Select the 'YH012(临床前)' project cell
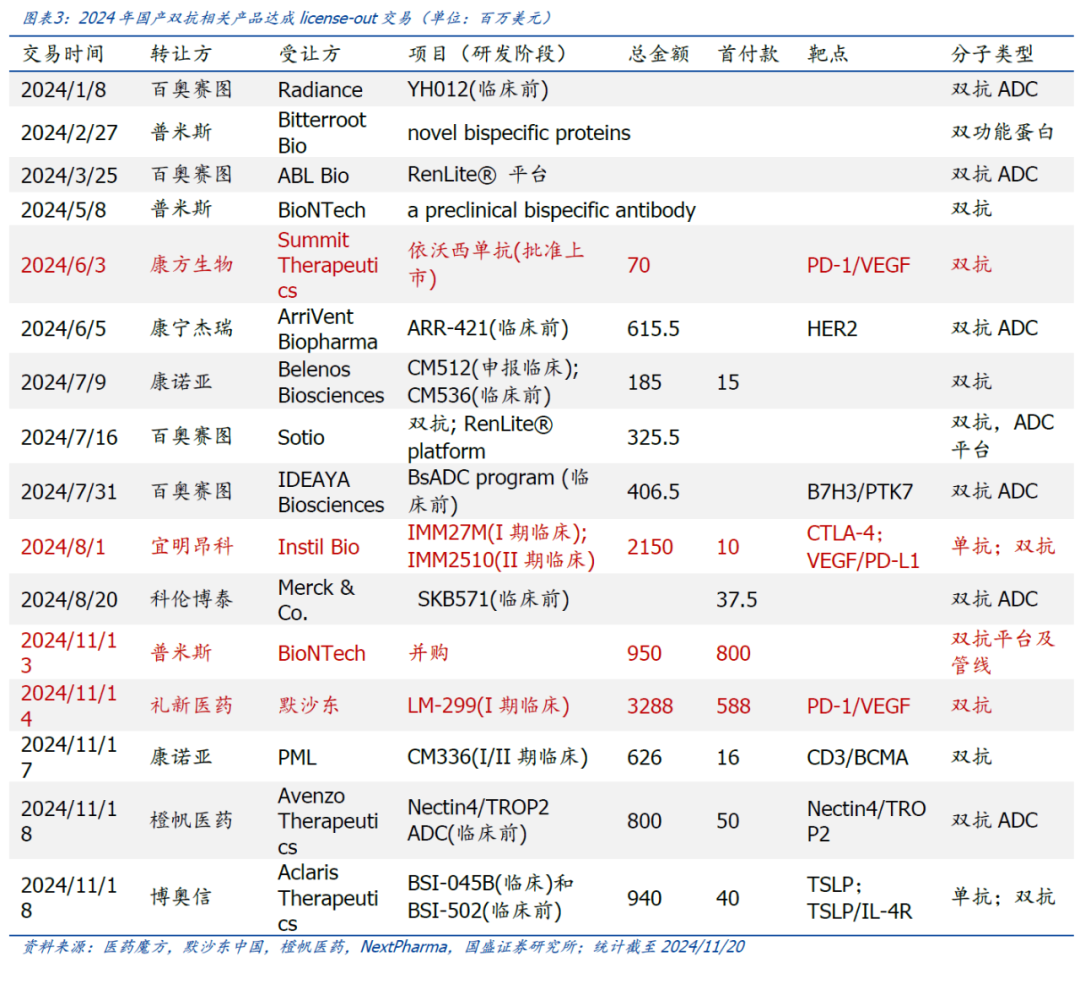 (x=478, y=90)
